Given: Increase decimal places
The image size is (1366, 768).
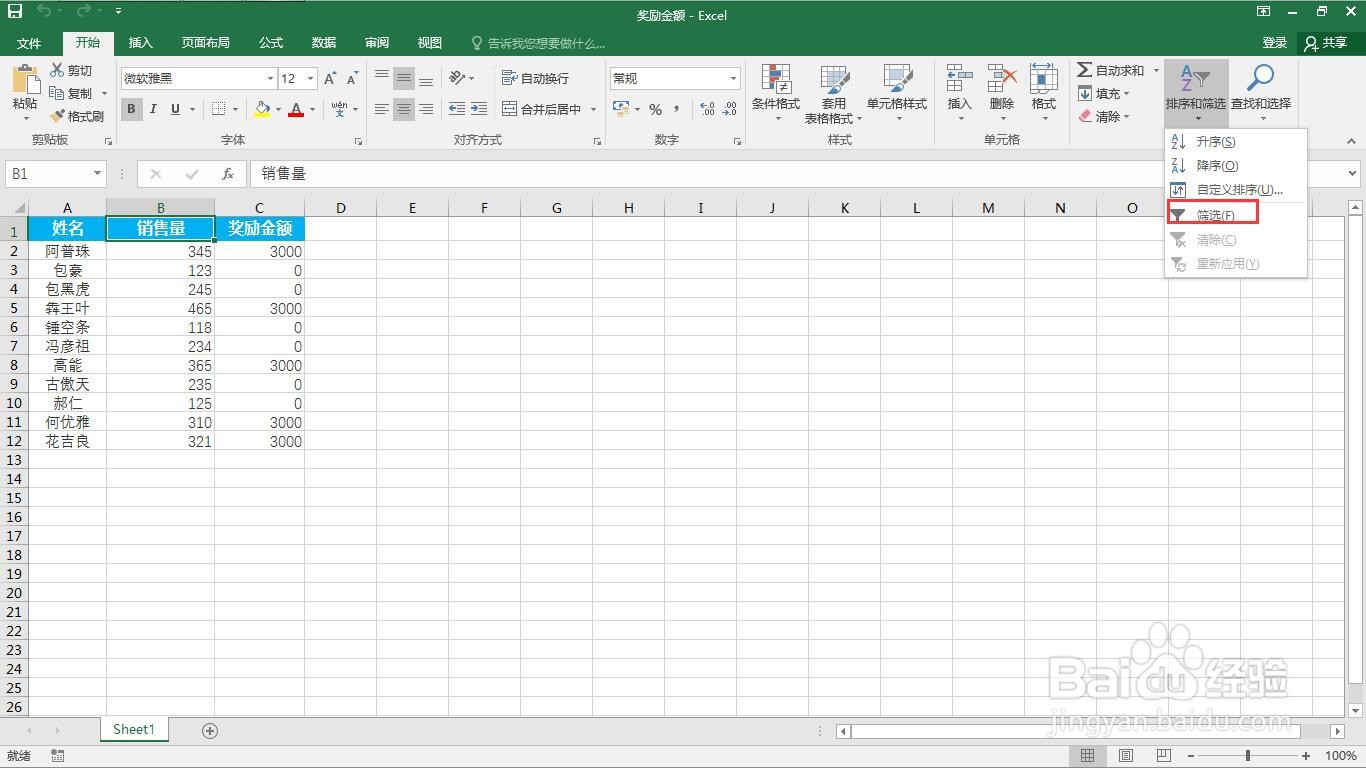Looking at the screenshot, I should coord(707,109).
